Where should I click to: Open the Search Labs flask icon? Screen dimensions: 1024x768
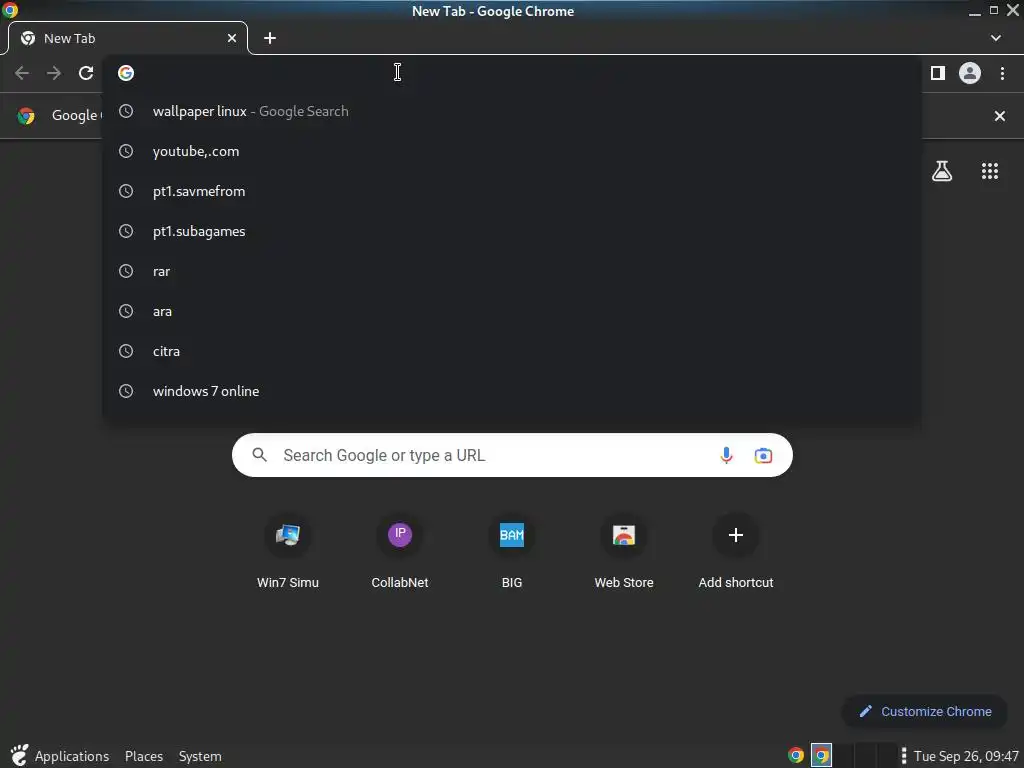[942, 171]
